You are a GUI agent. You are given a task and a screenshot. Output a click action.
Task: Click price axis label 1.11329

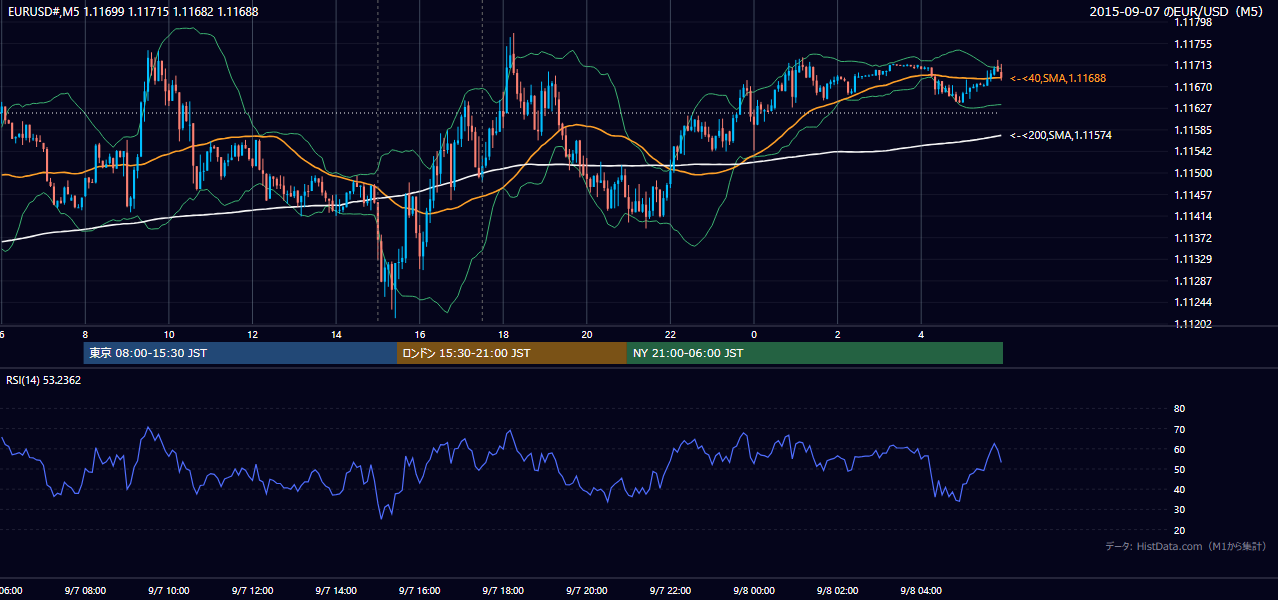click(1192, 259)
